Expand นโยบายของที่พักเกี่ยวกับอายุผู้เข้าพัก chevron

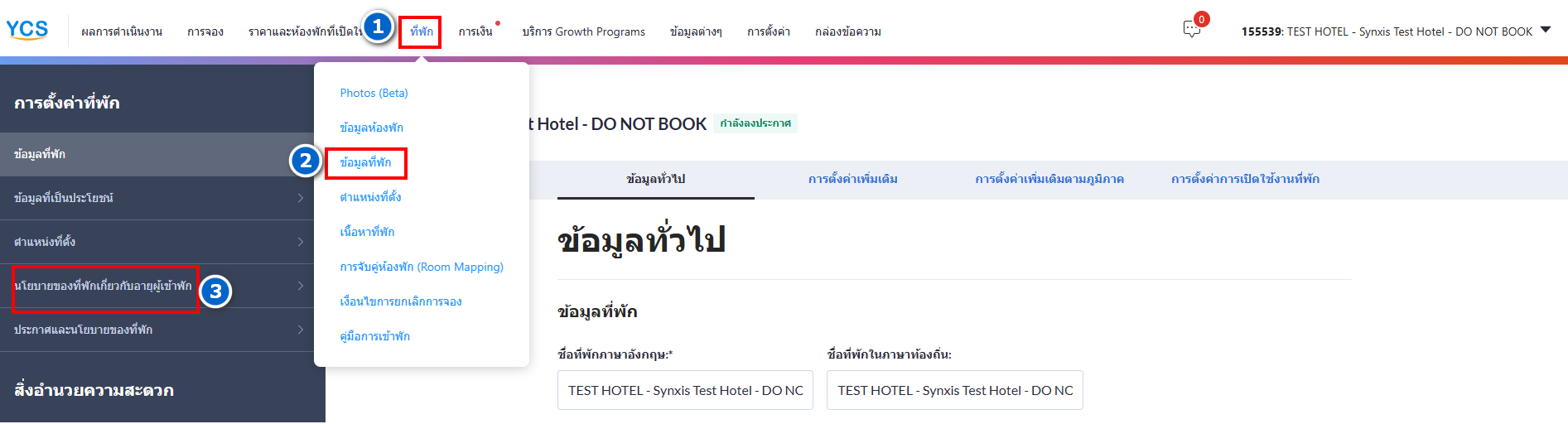[x=301, y=286]
